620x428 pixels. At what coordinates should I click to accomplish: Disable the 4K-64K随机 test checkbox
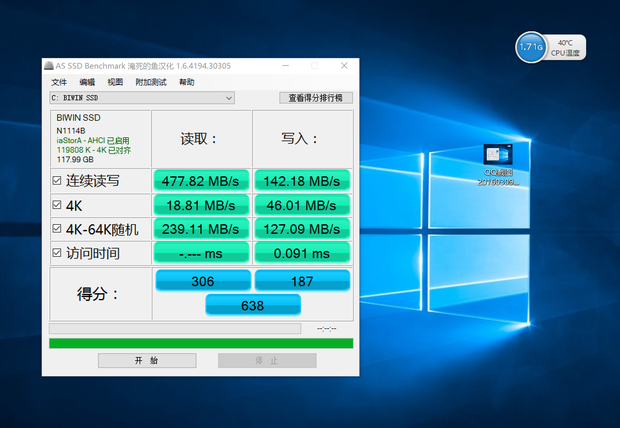coord(57,229)
